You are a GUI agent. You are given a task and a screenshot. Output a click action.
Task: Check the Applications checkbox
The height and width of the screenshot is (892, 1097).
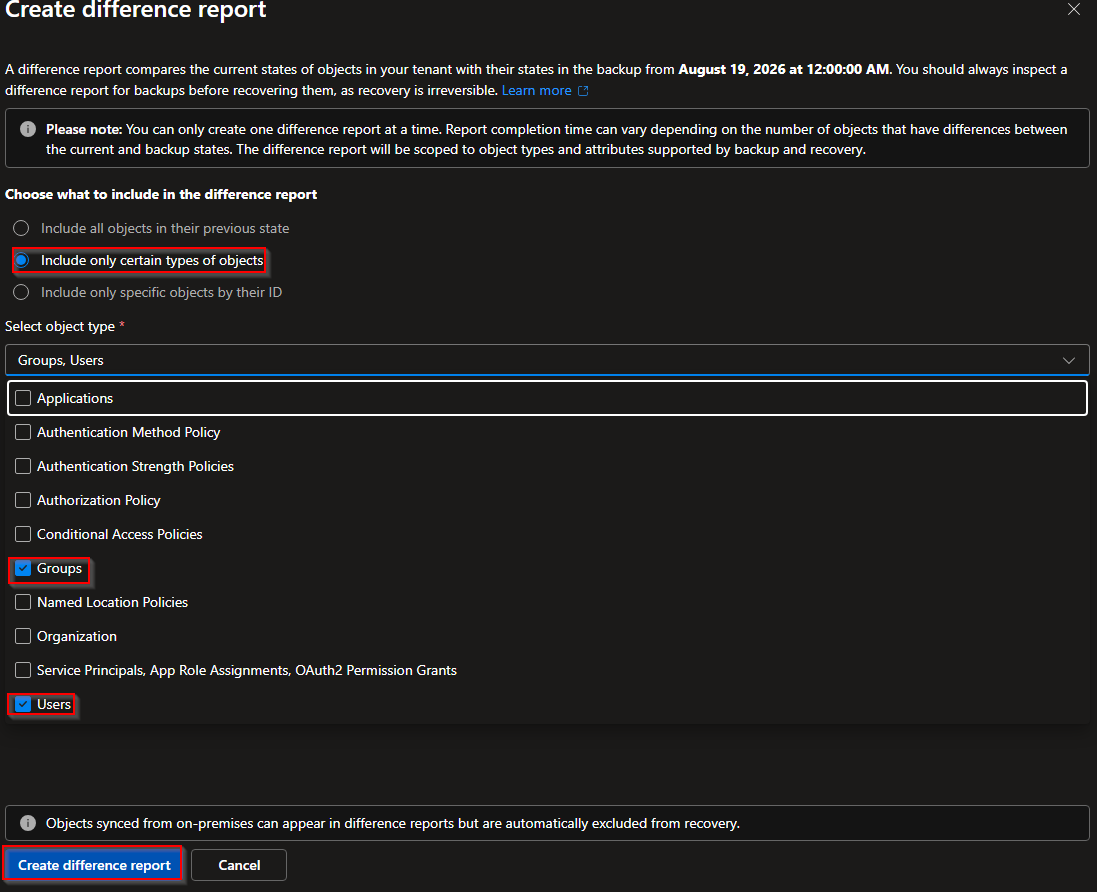point(23,398)
